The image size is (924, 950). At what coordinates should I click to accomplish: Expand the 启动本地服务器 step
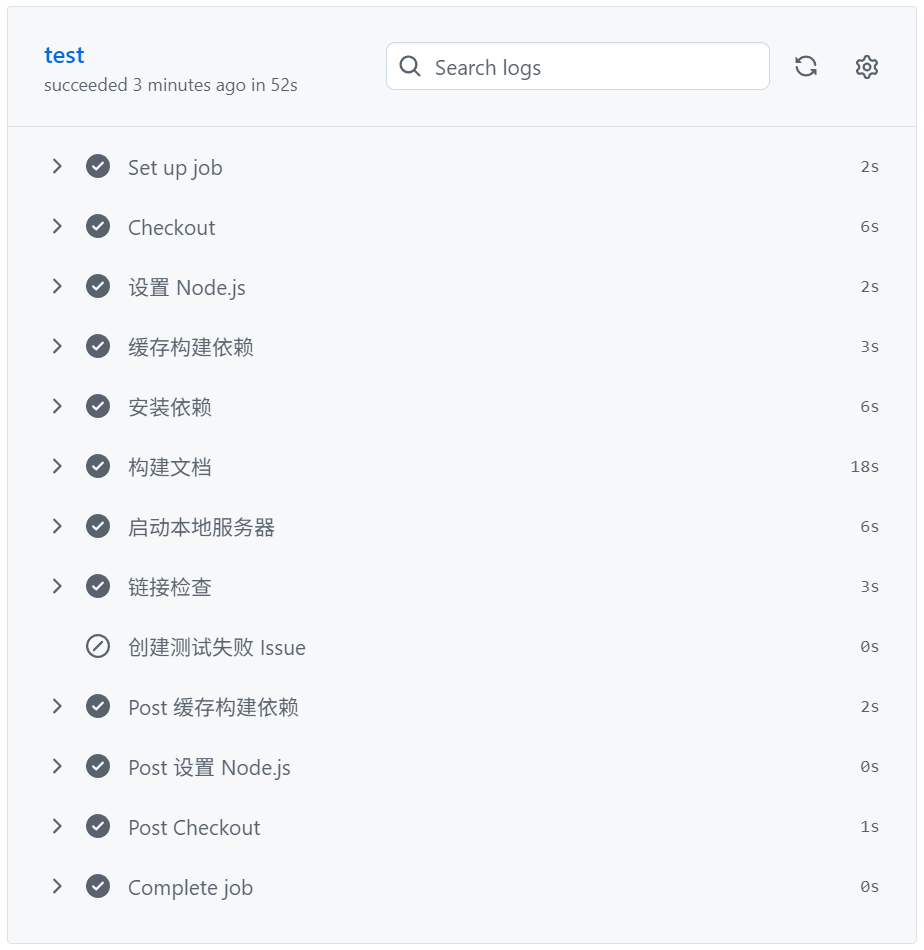pos(57,526)
